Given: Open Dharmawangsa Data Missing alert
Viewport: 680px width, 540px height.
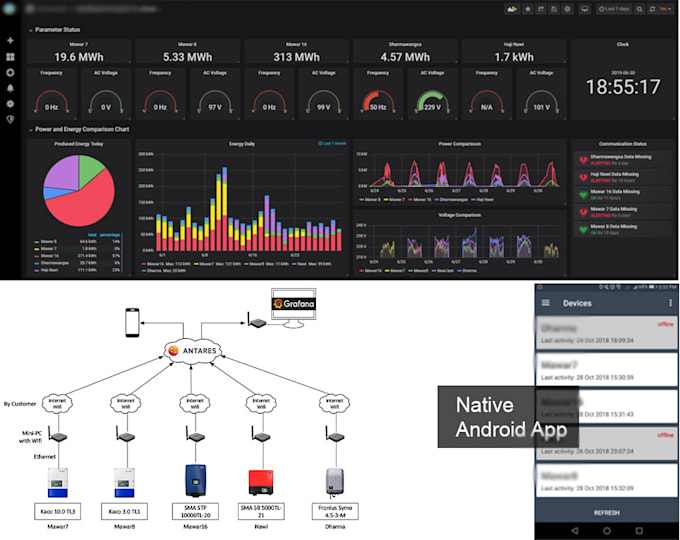Looking at the screenshot, I should pyautogui.click(x=623, y=160).
